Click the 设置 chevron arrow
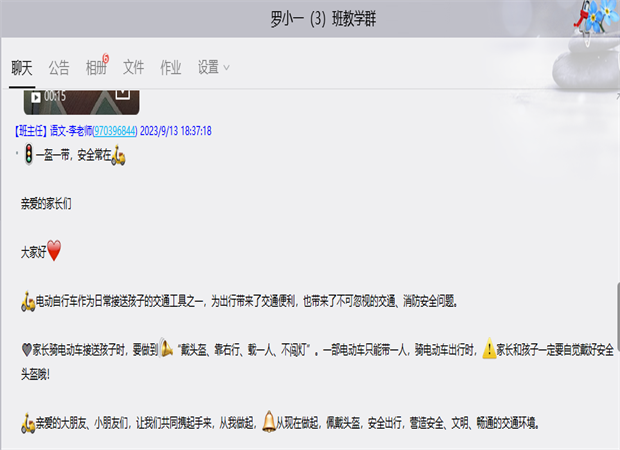 click(226, 68)
